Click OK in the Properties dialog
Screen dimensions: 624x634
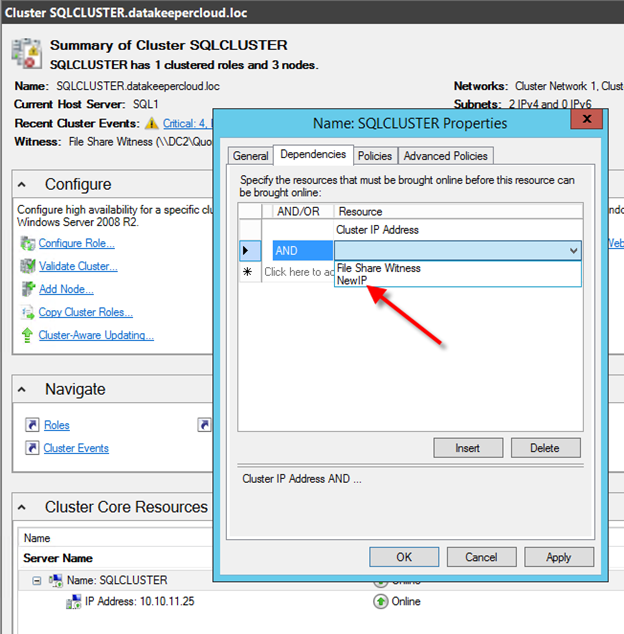click(404, 557)
